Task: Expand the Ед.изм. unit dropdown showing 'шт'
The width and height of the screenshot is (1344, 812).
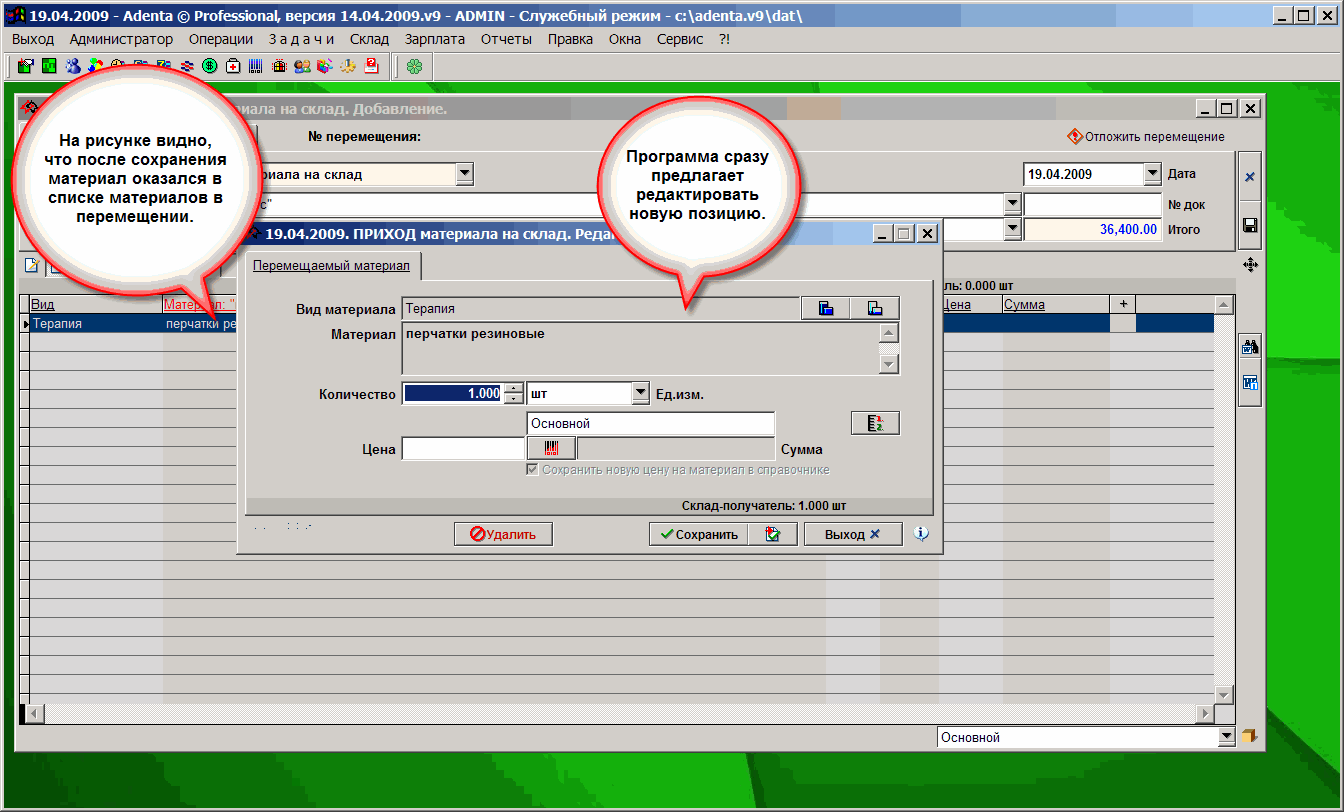Action: pos(641,394)
